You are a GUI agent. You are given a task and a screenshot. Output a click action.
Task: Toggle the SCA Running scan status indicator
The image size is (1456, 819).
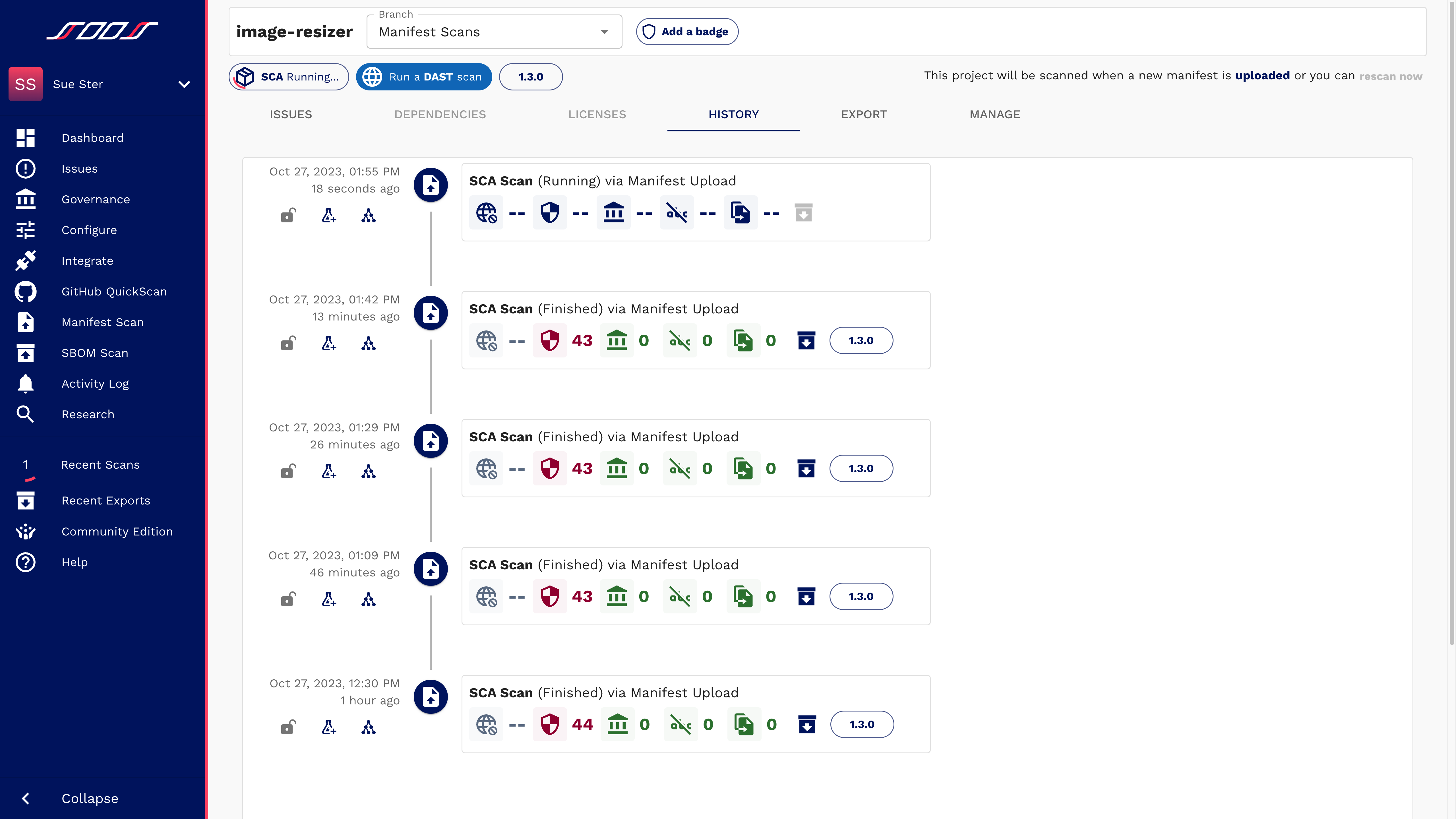(289, 76)
